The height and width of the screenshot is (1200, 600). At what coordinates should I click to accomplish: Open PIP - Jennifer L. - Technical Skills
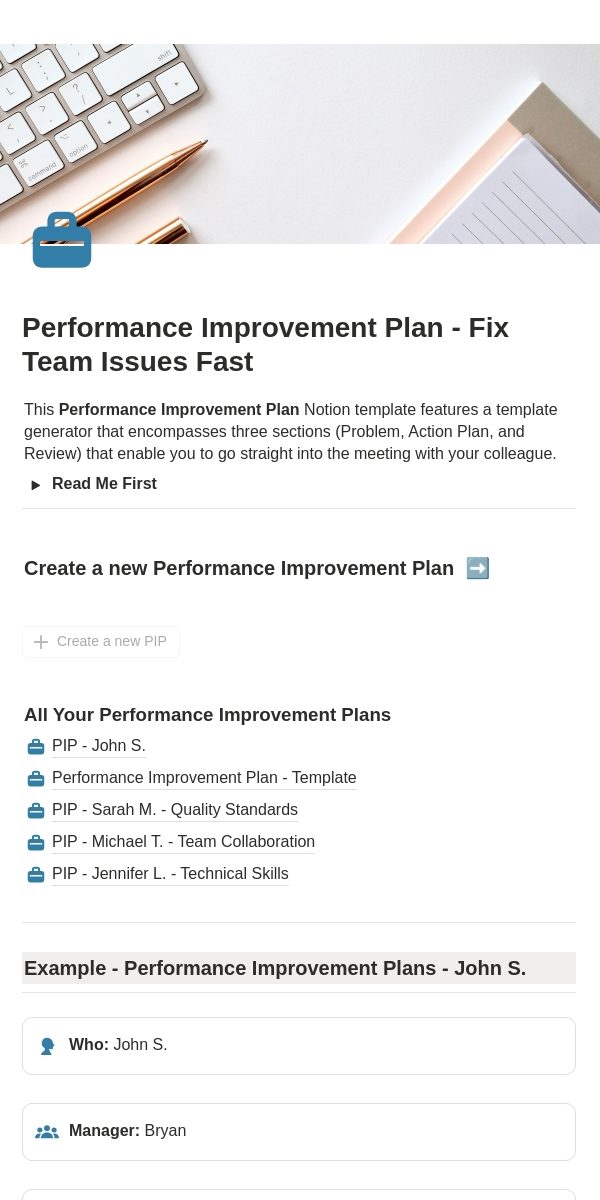point(170,874)
